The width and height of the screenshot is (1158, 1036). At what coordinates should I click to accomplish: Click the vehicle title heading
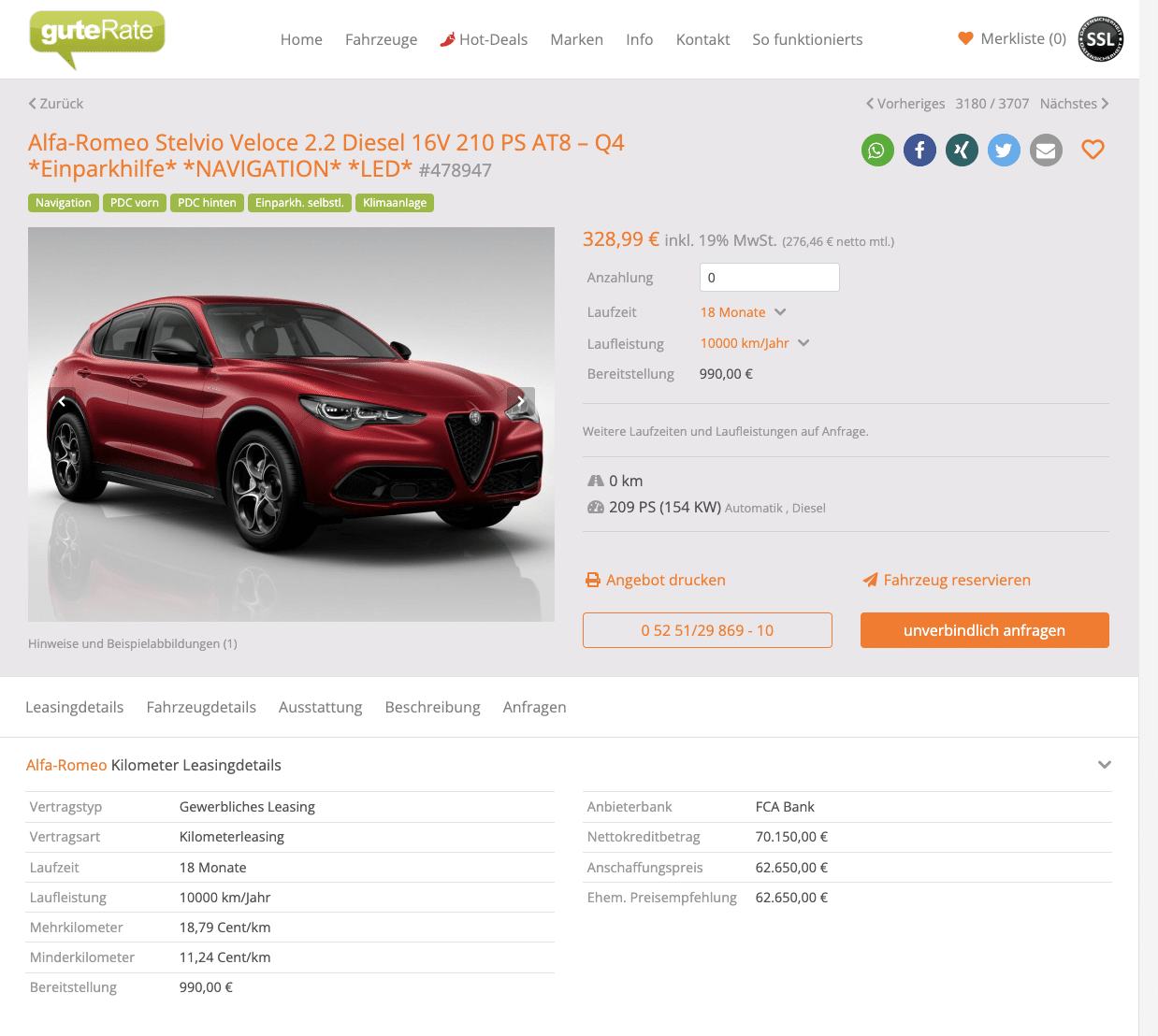pos(326,155)
